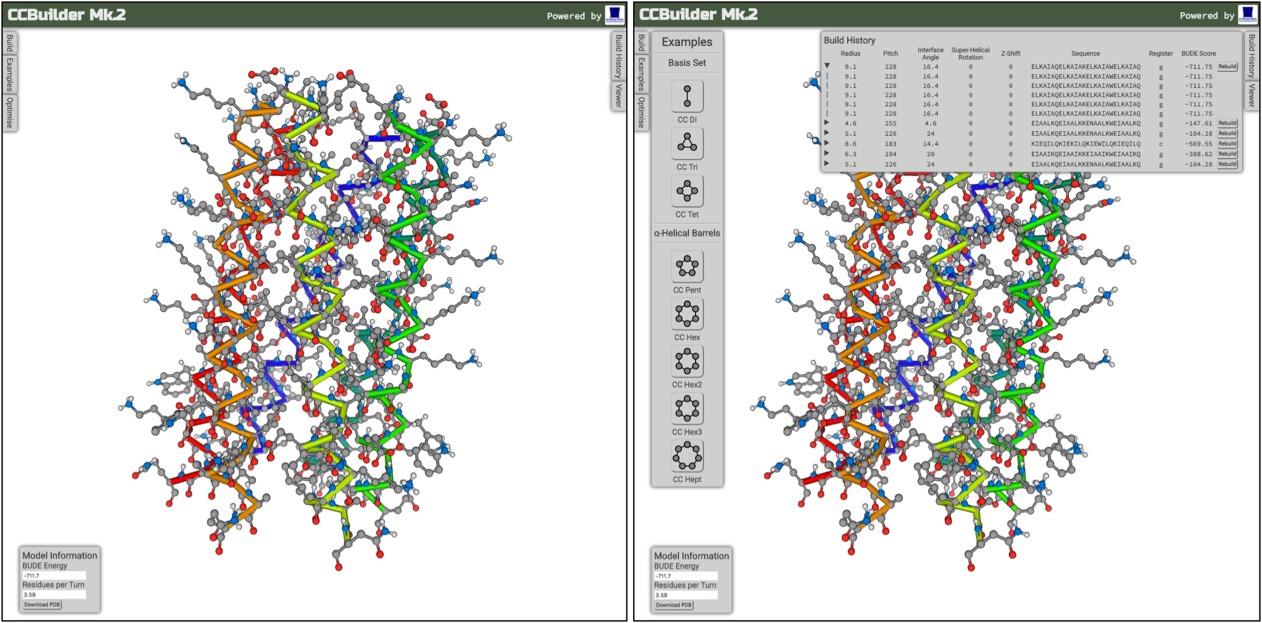
Task: Load the CC Di example structure
Action: click(687, 96)
